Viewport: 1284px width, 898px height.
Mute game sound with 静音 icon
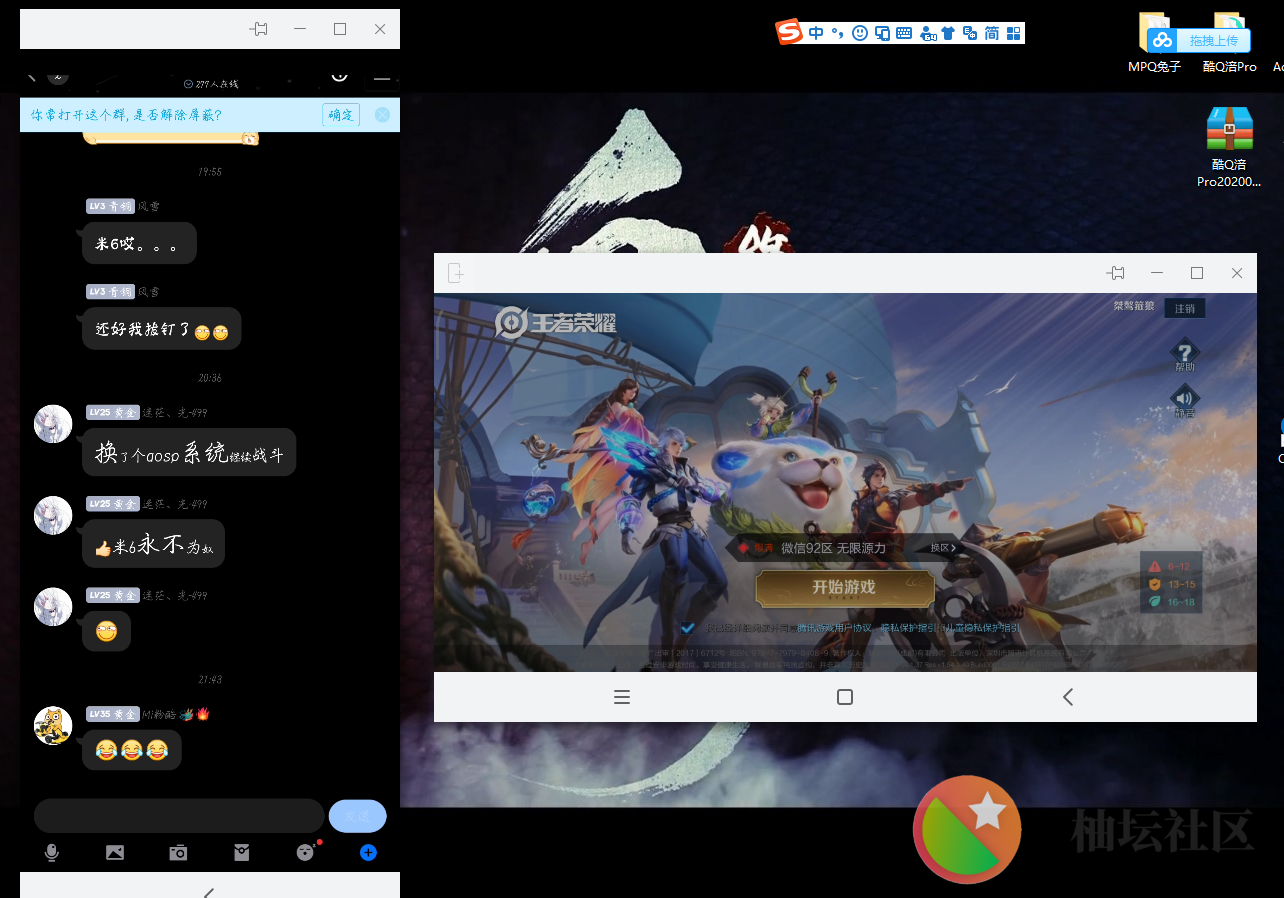click(x=1185, y=400)
